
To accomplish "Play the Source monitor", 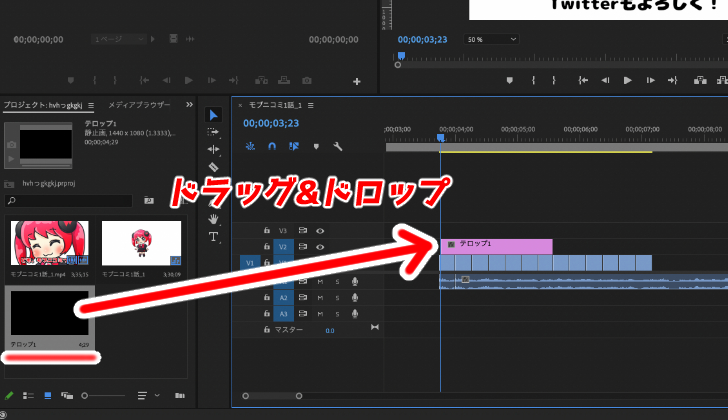I will click(188, 80).
